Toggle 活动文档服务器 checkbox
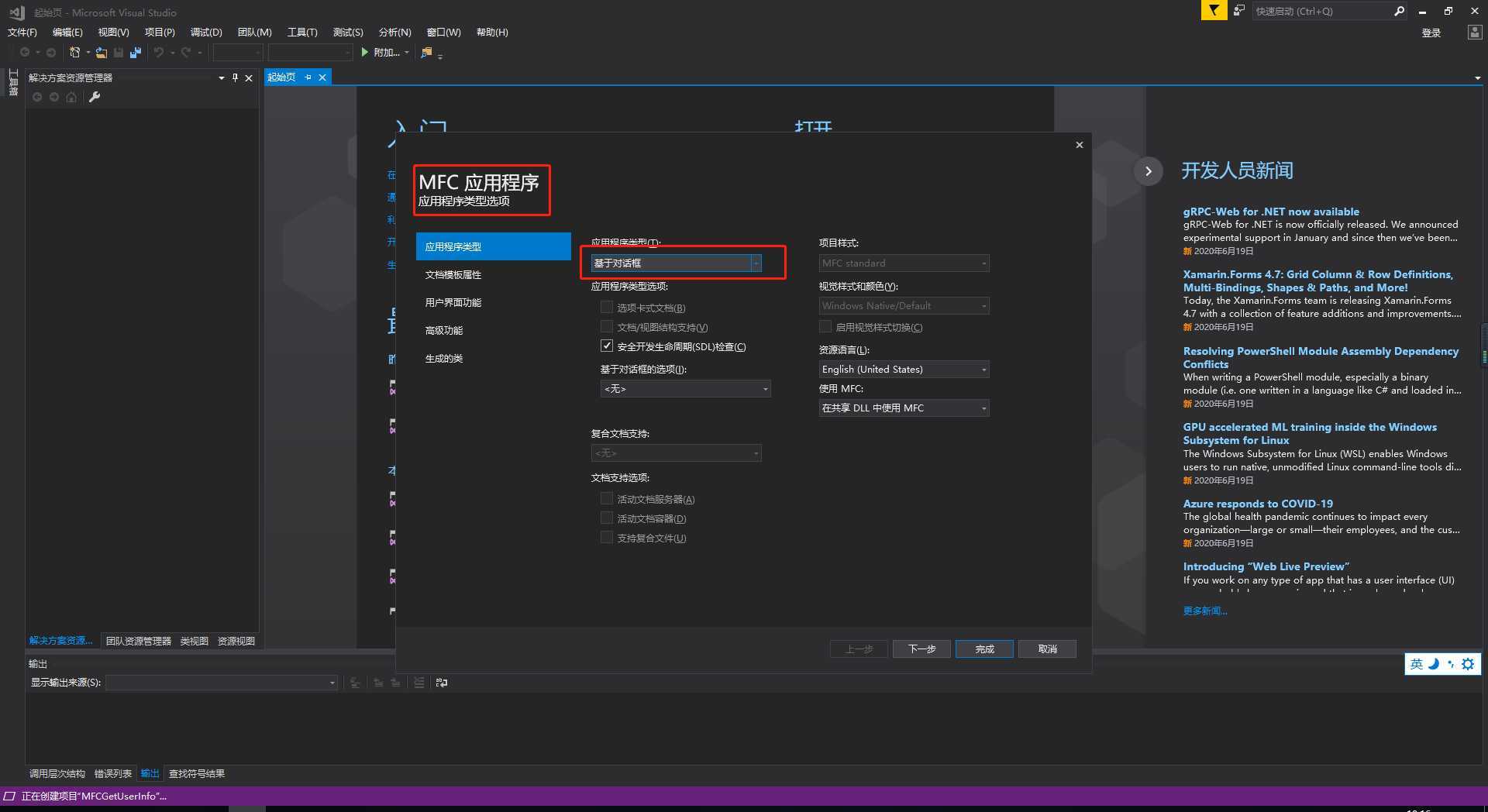 607,499
